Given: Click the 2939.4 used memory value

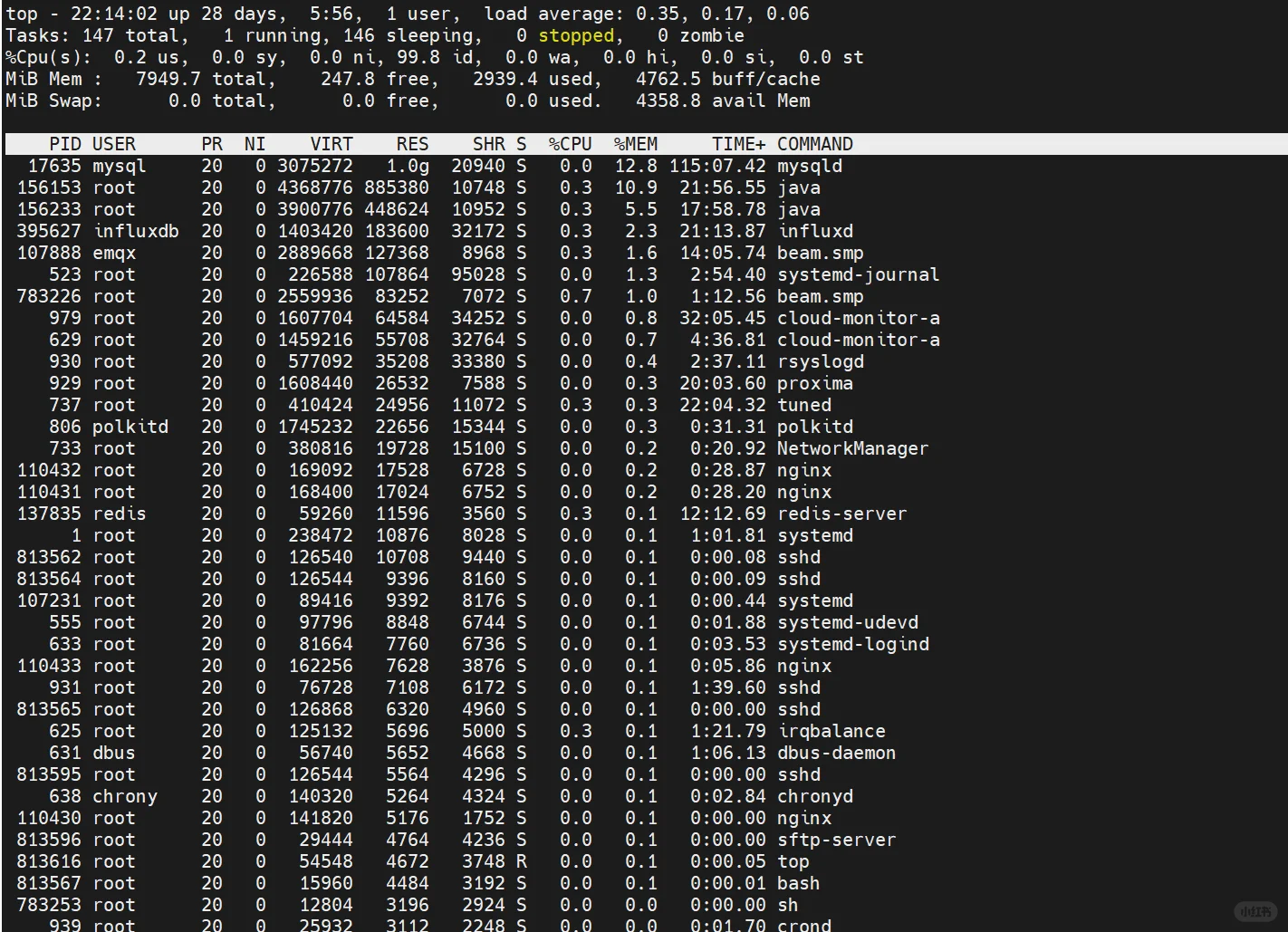Looking at the screenshot, I should point(505,79).
